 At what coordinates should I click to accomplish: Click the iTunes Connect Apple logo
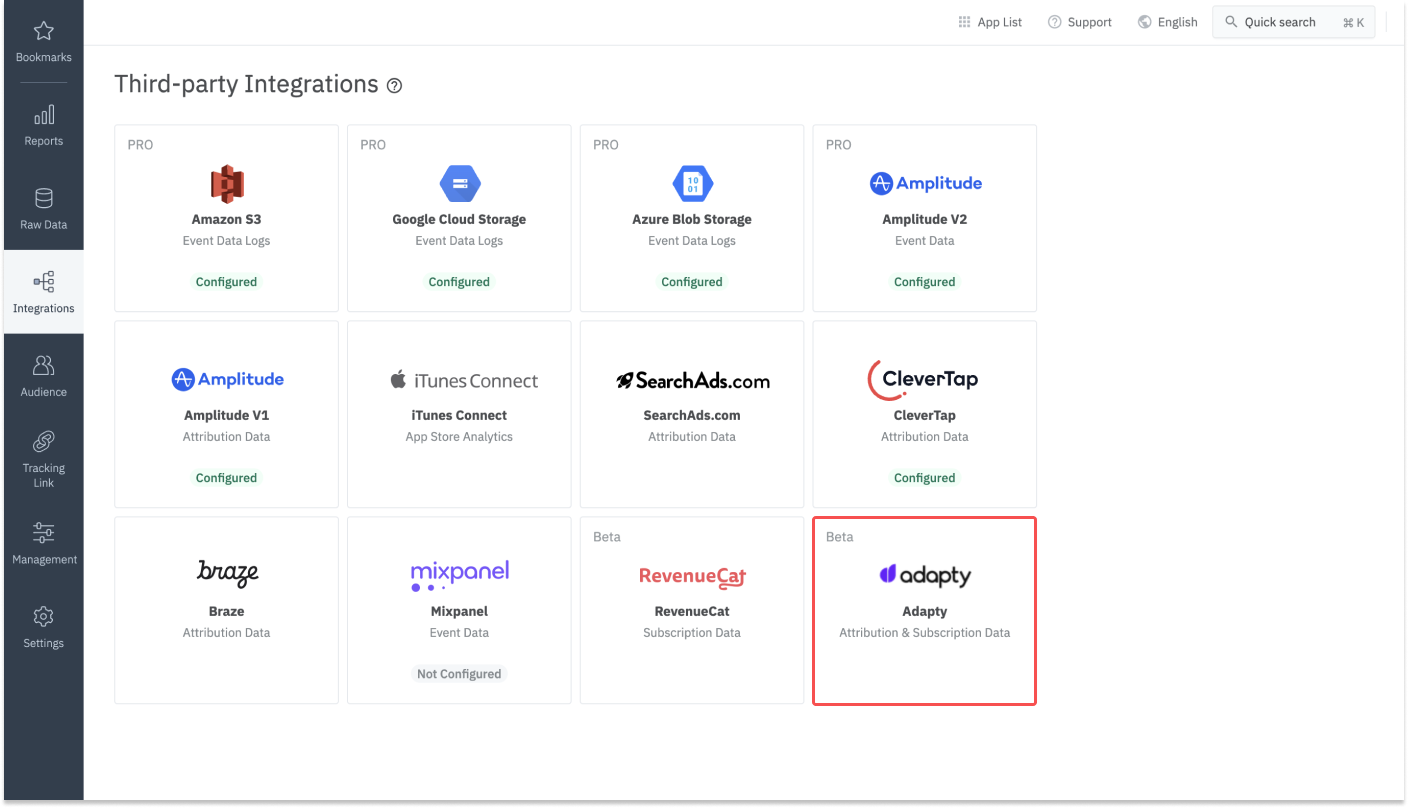coord(398,380)
